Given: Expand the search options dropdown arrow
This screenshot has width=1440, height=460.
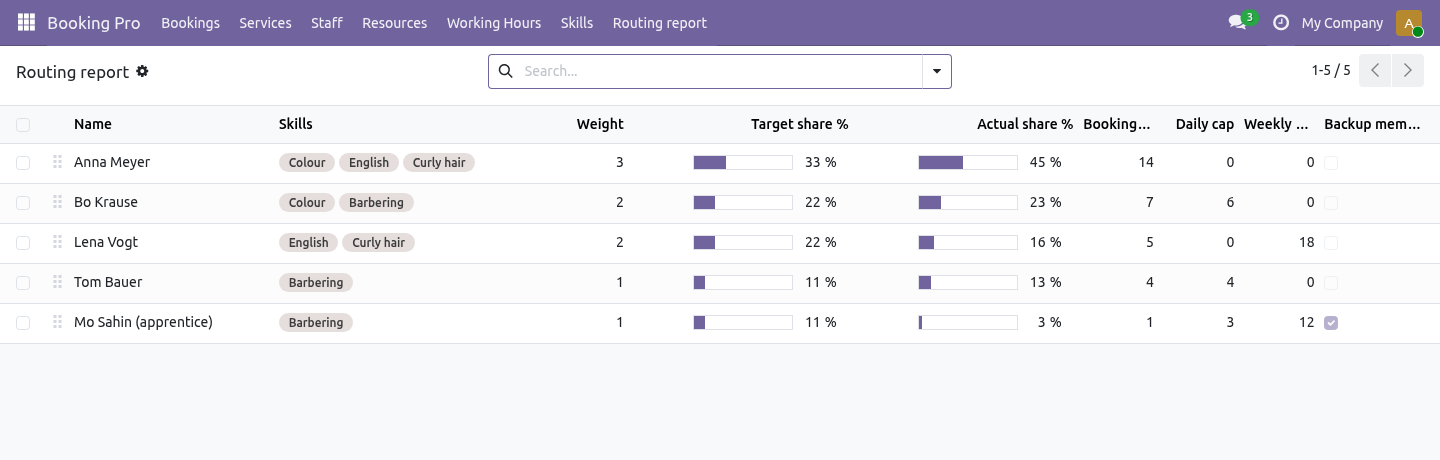Looking at the screenshot, I should pyautogui.click(x=937, y=71).
